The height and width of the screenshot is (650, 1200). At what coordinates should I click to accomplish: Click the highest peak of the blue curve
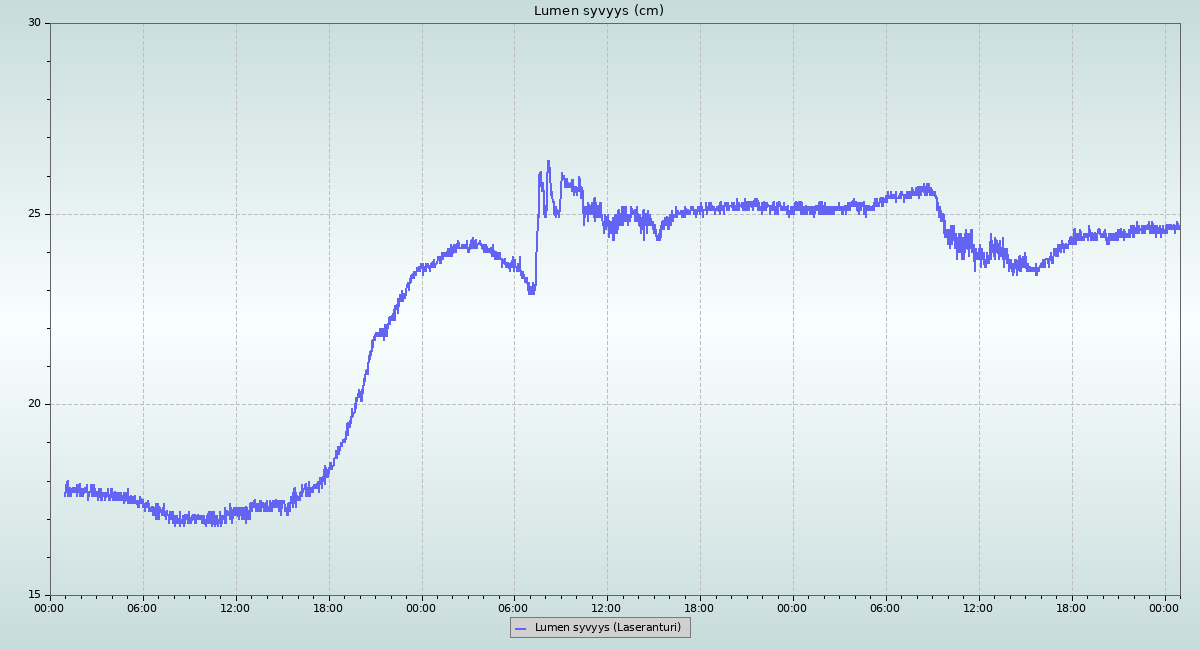tap(548, 162)
